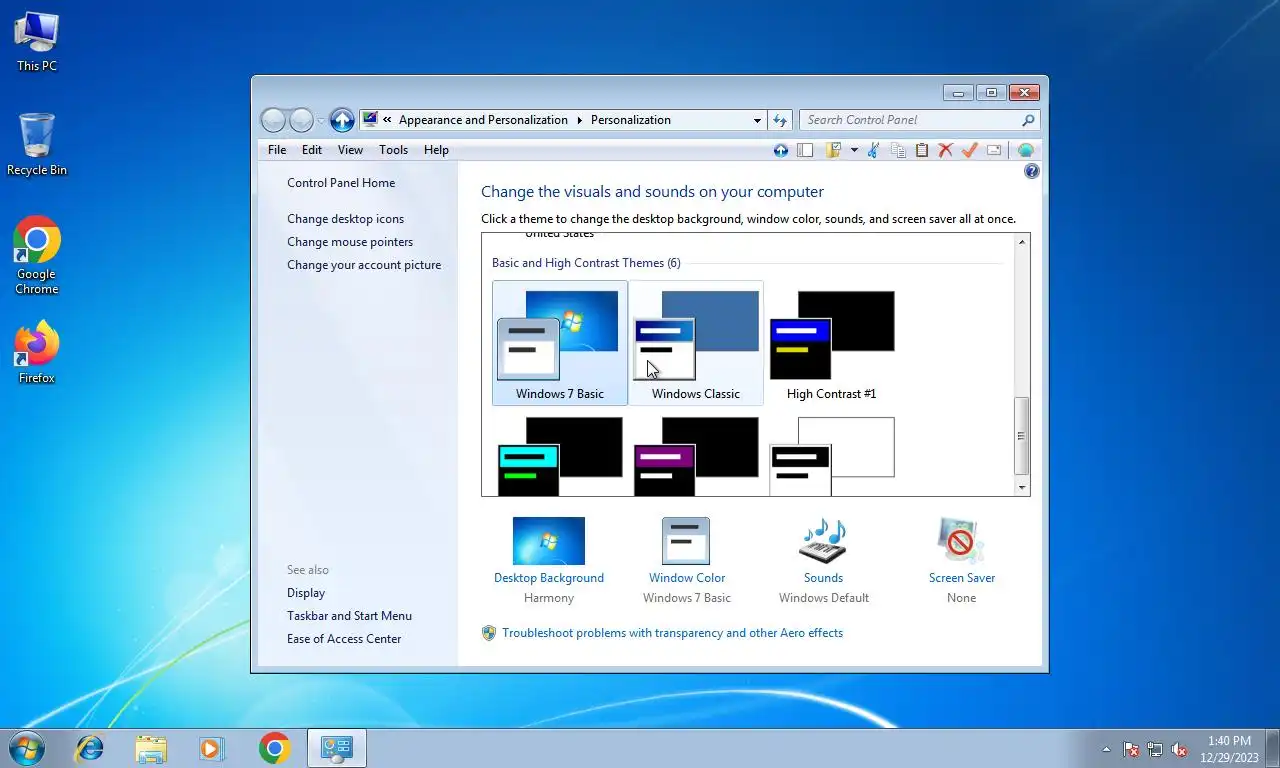The height and width of the screenshot is (768, 1280).
Task: Click the Cut scissors toolbar icon
Action: 873,150
